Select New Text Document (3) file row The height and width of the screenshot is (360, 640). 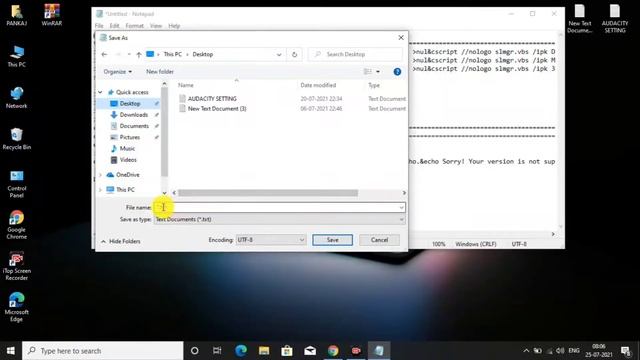[292, 109]
